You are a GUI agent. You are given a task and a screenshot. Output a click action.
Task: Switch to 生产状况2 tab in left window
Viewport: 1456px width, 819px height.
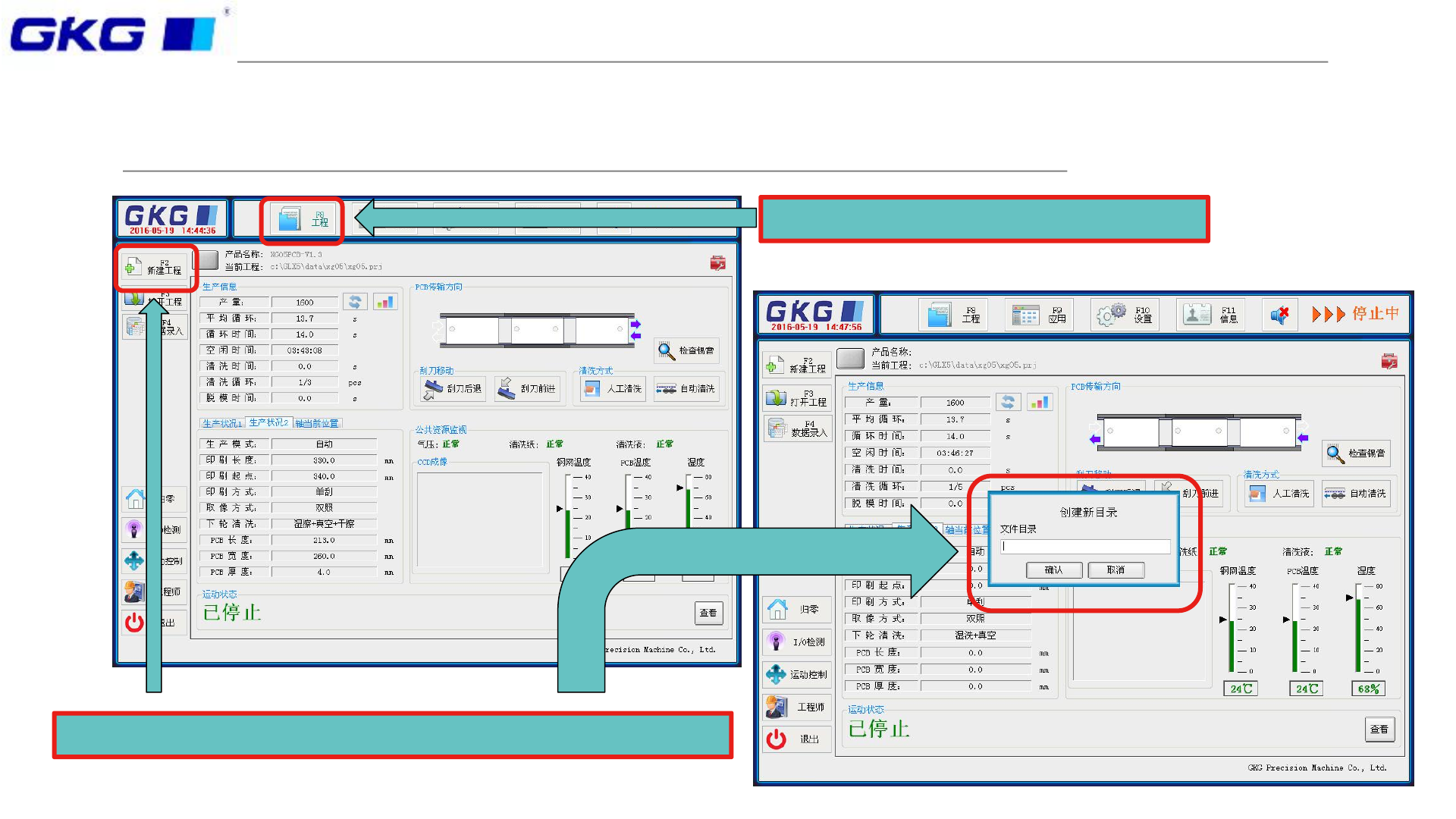tap(268, 423)
